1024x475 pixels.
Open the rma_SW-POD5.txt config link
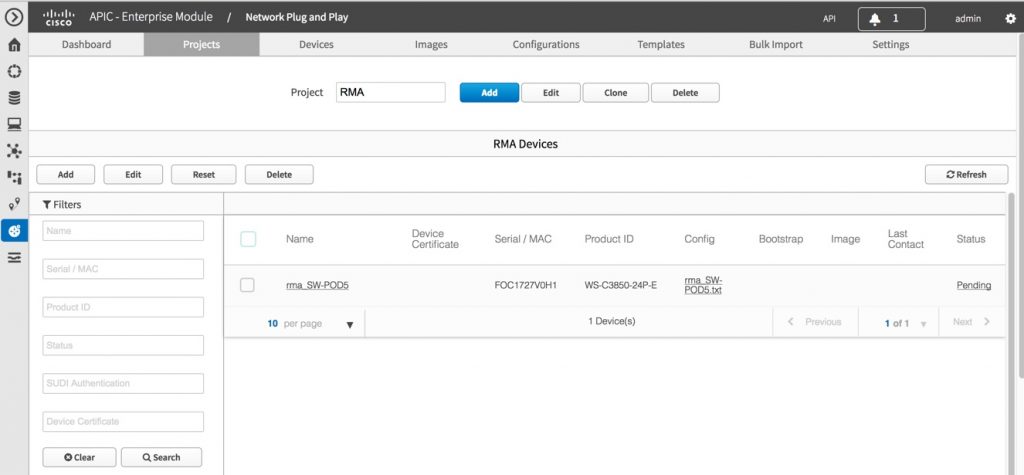(704, 285)
